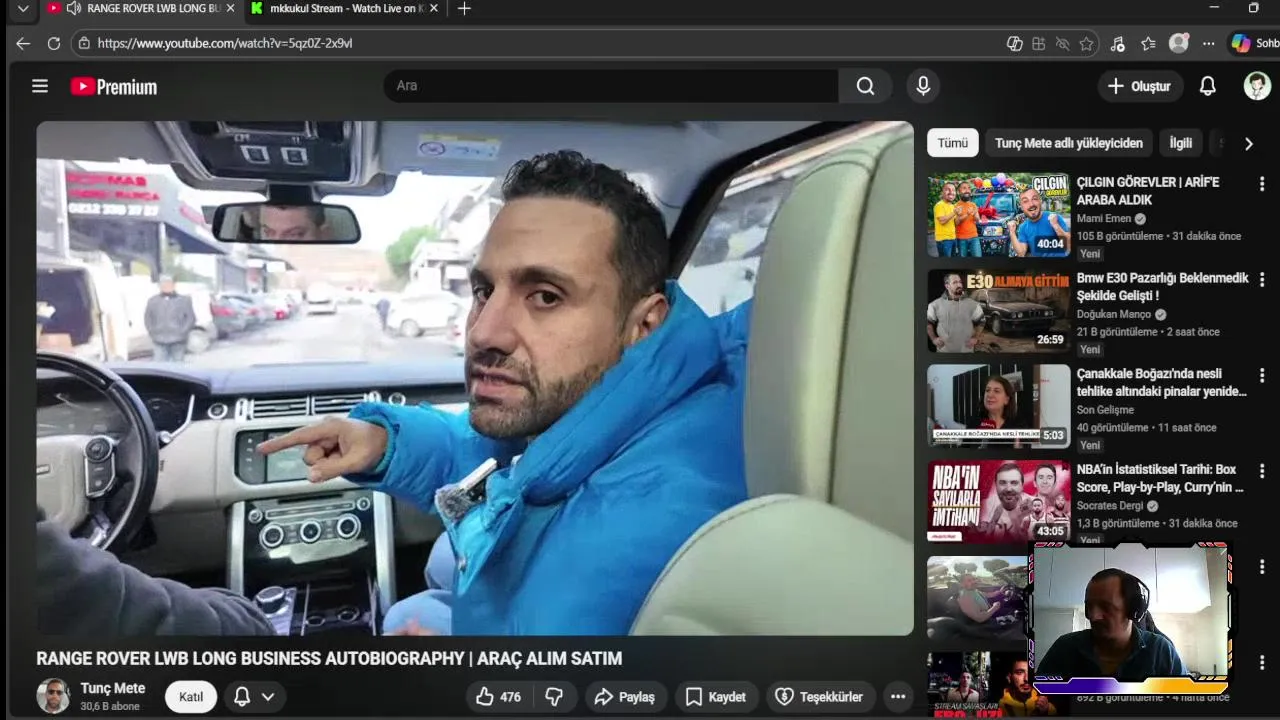Open the collections-style overlapping icon in address bar

(x=1014, y=43)
